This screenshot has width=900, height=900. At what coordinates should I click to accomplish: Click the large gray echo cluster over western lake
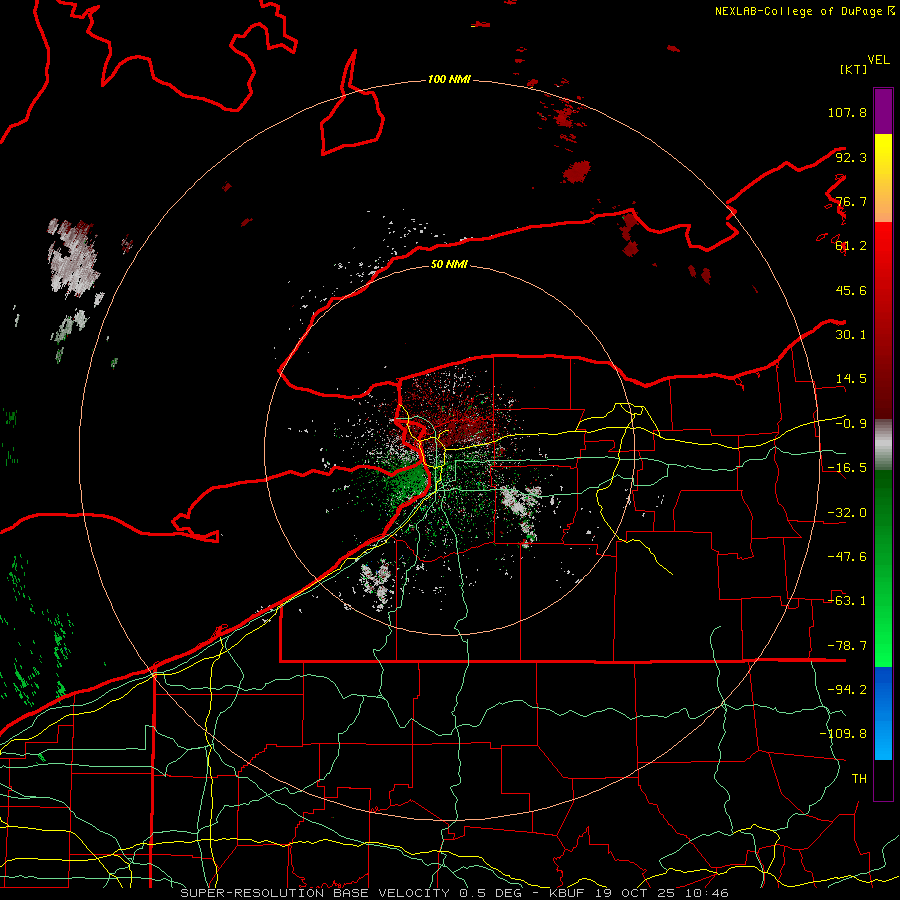pos(72,258)
